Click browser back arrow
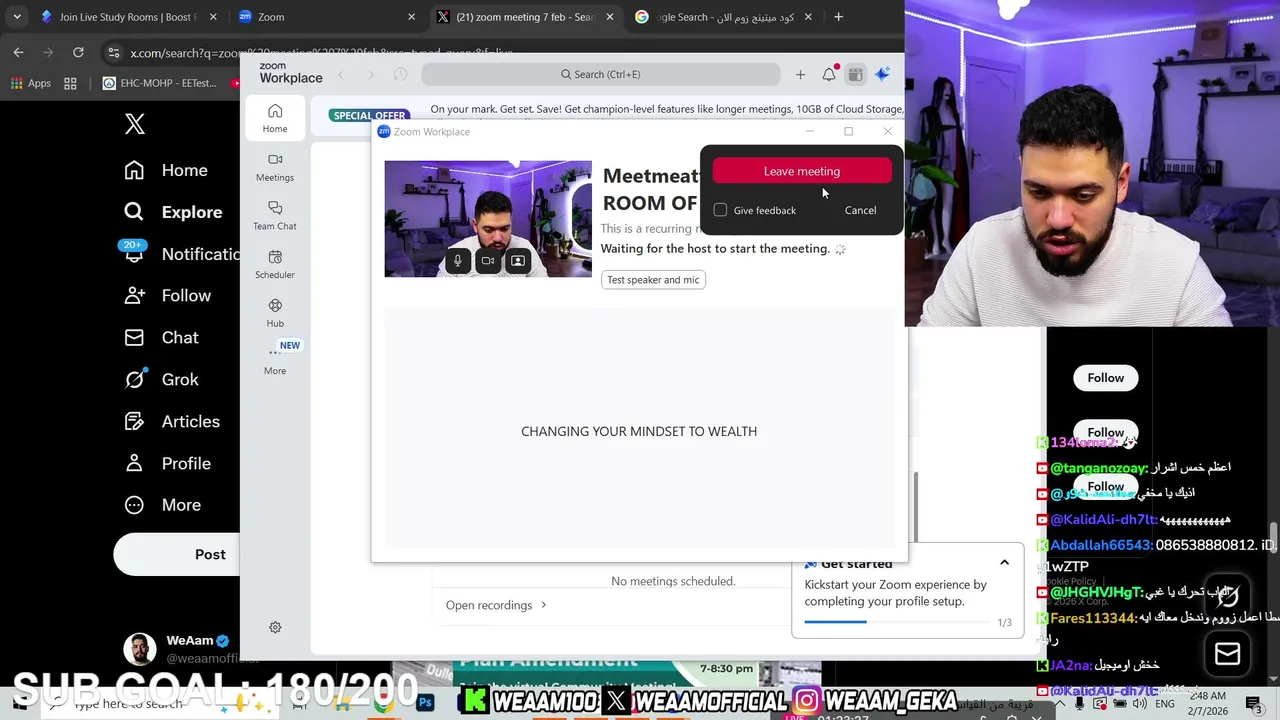 [x=18, y=52]
